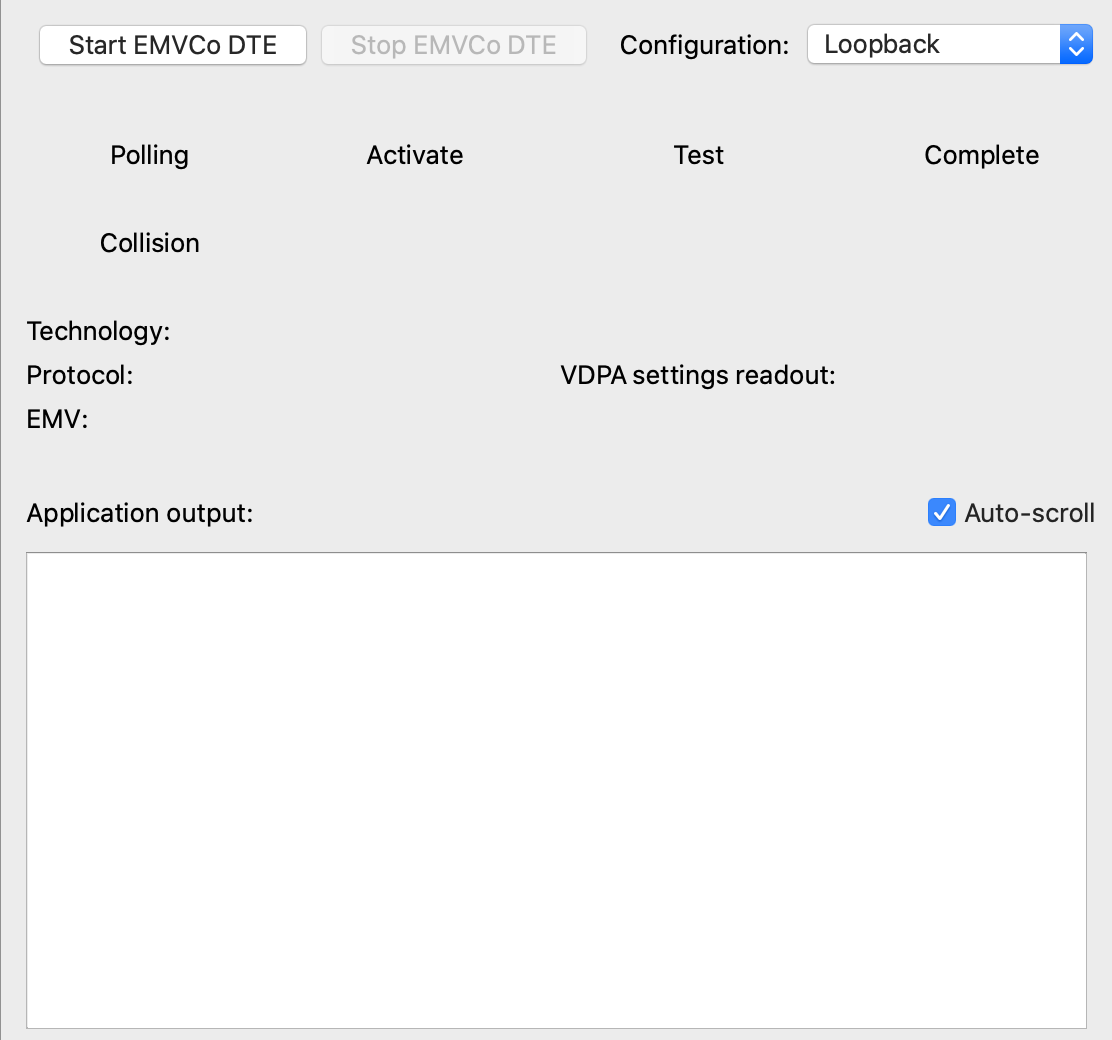Click the Start EMVCo DTE button
Screen dimensions: 1112x1040
172,45
